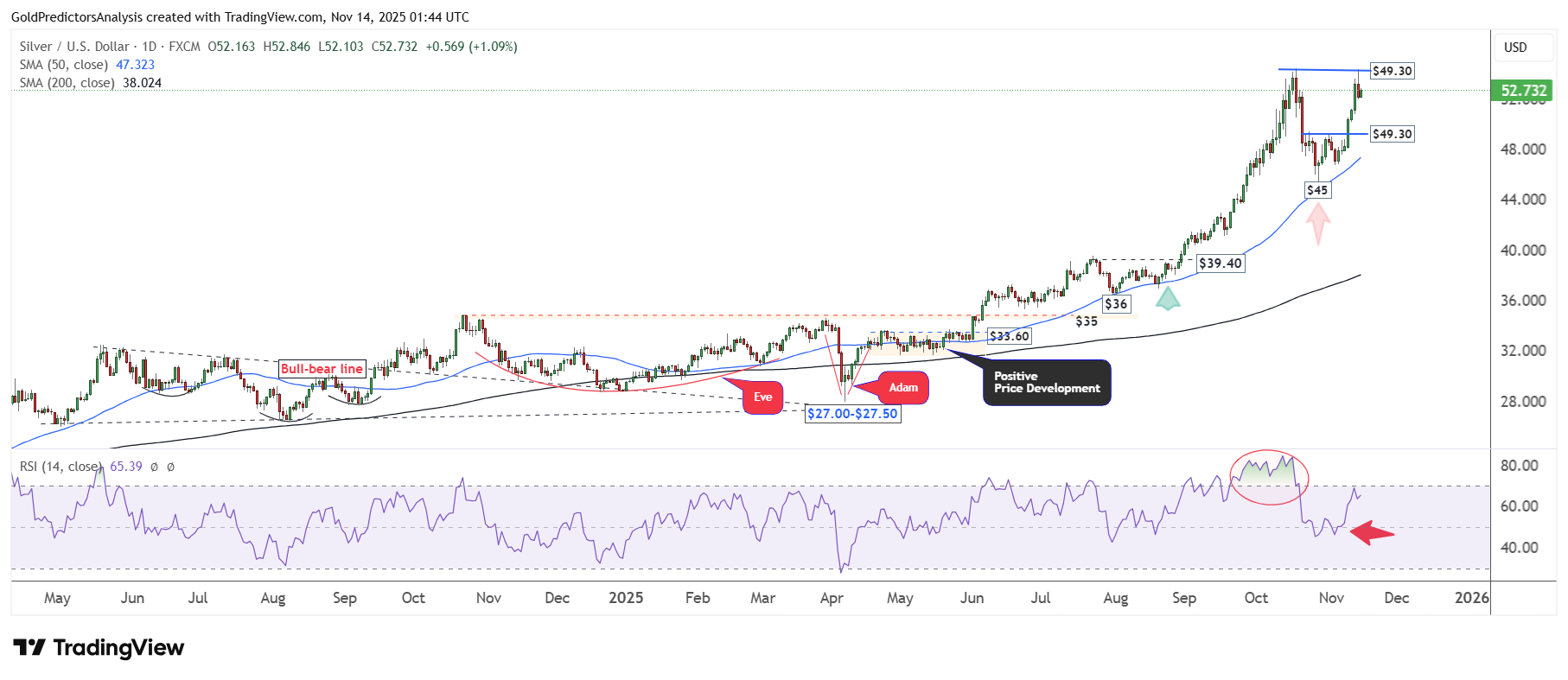Click the TradingView logo

pyautogui.click(x=99, y=648)
